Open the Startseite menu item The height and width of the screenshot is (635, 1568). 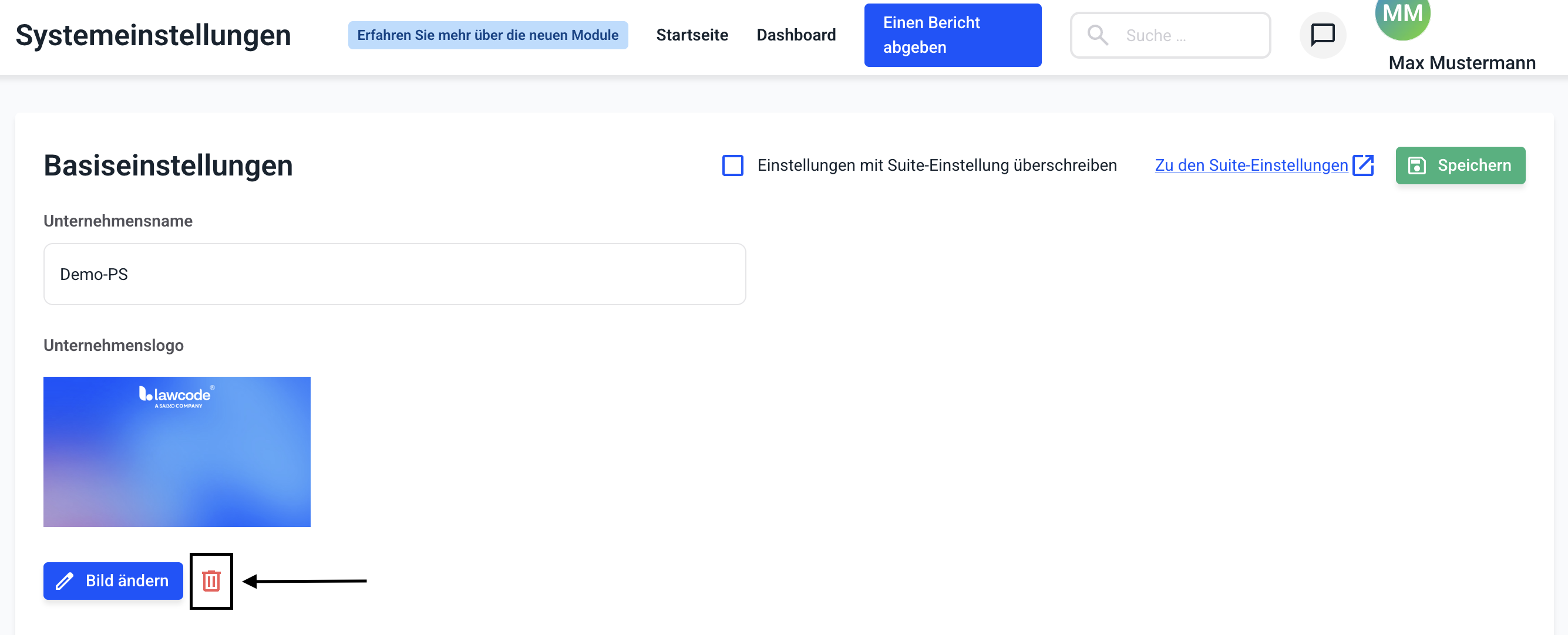click(x=691, y=35)
